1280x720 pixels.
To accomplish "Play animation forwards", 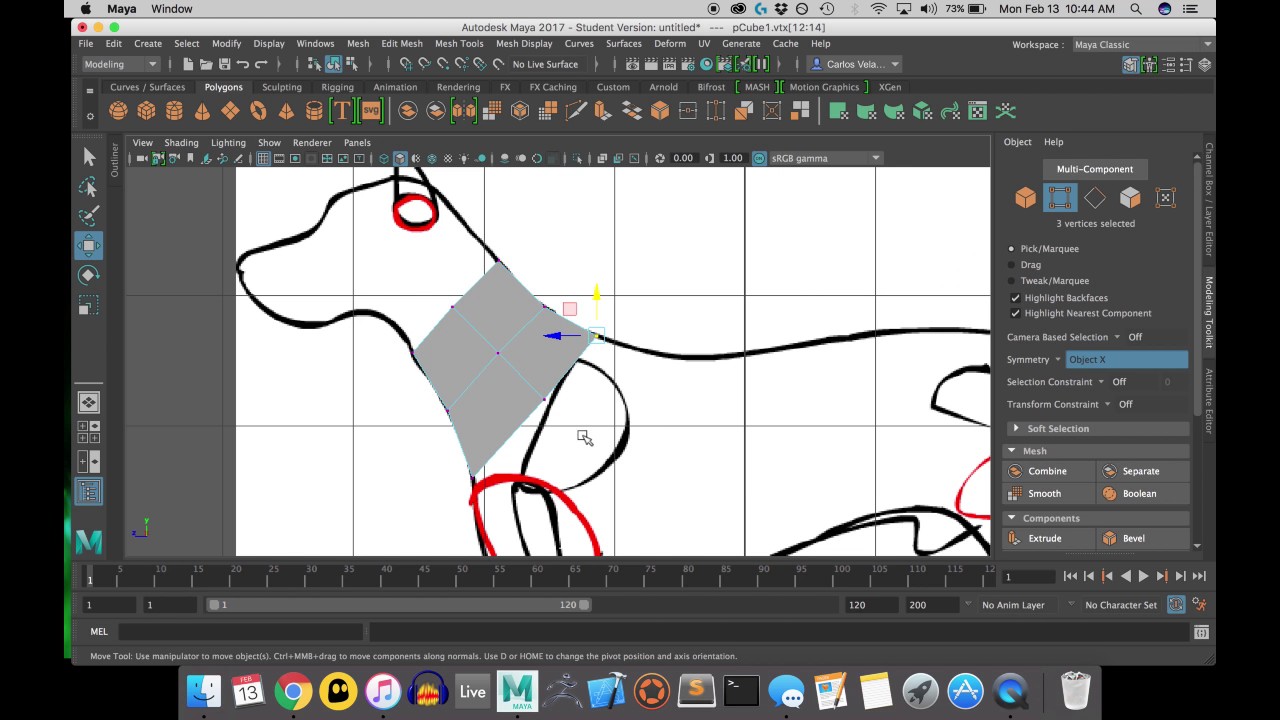I will (1143, 576).
